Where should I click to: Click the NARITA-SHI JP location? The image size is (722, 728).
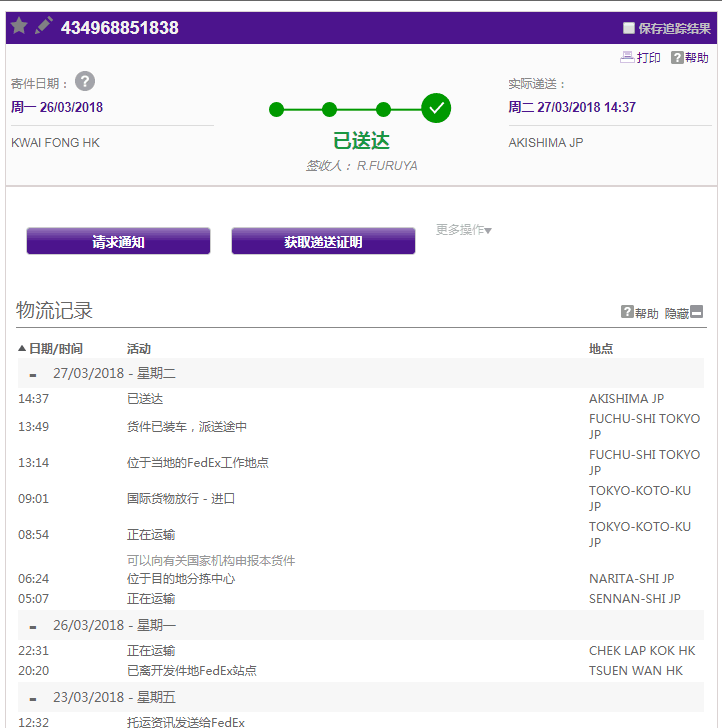[631, 578]
